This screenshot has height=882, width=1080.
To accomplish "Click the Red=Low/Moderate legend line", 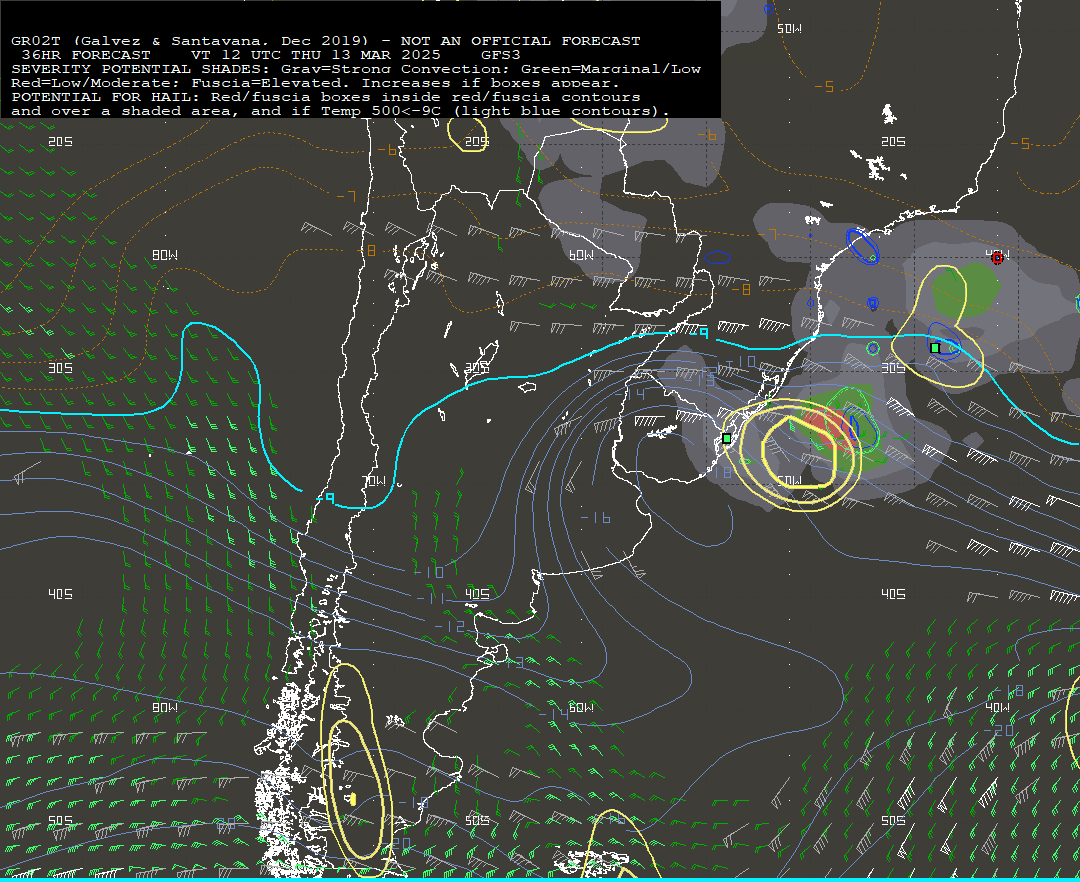I will click(315, 83).
